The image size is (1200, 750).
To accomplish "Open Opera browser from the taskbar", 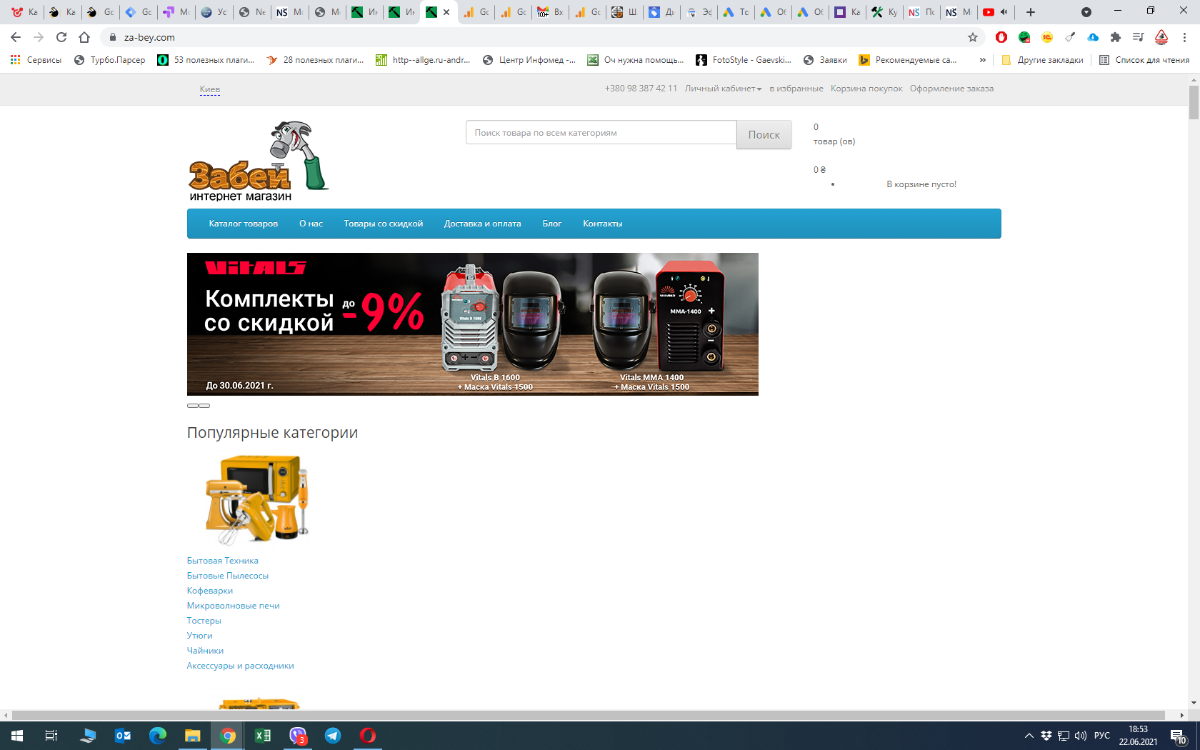I will 368,735.
